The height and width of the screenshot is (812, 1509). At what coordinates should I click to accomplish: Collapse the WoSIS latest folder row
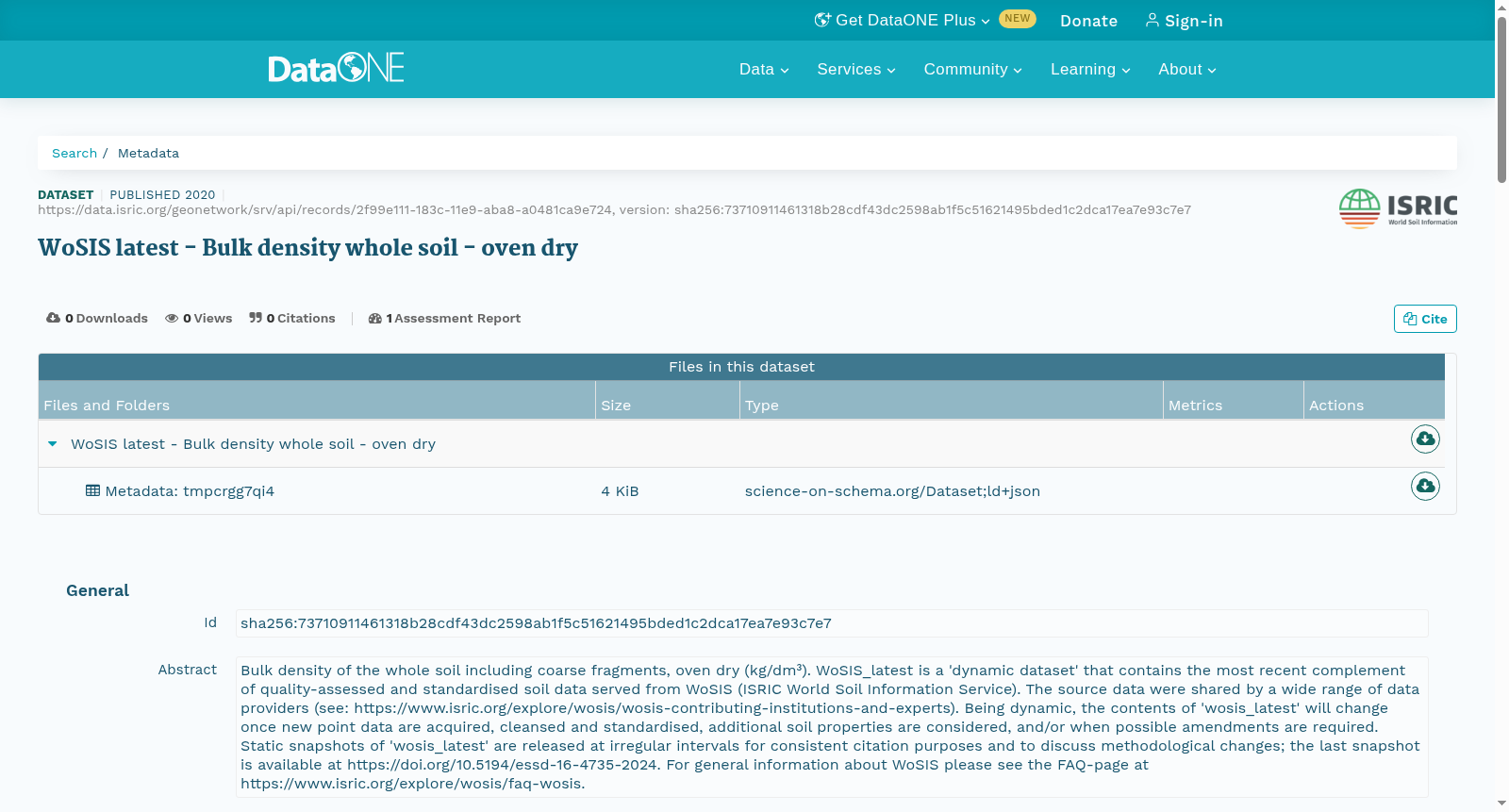tap(53, 444)
